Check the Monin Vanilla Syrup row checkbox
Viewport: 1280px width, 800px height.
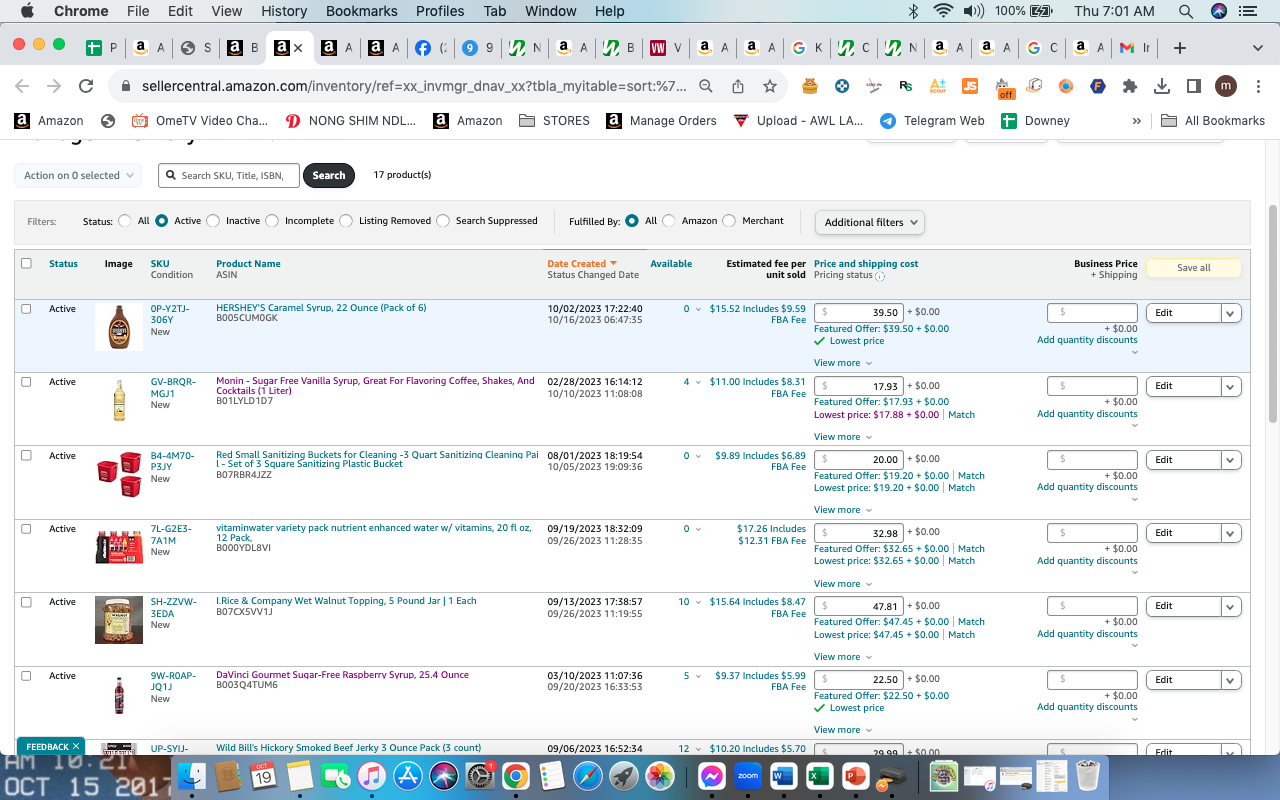tap(26, 381)
